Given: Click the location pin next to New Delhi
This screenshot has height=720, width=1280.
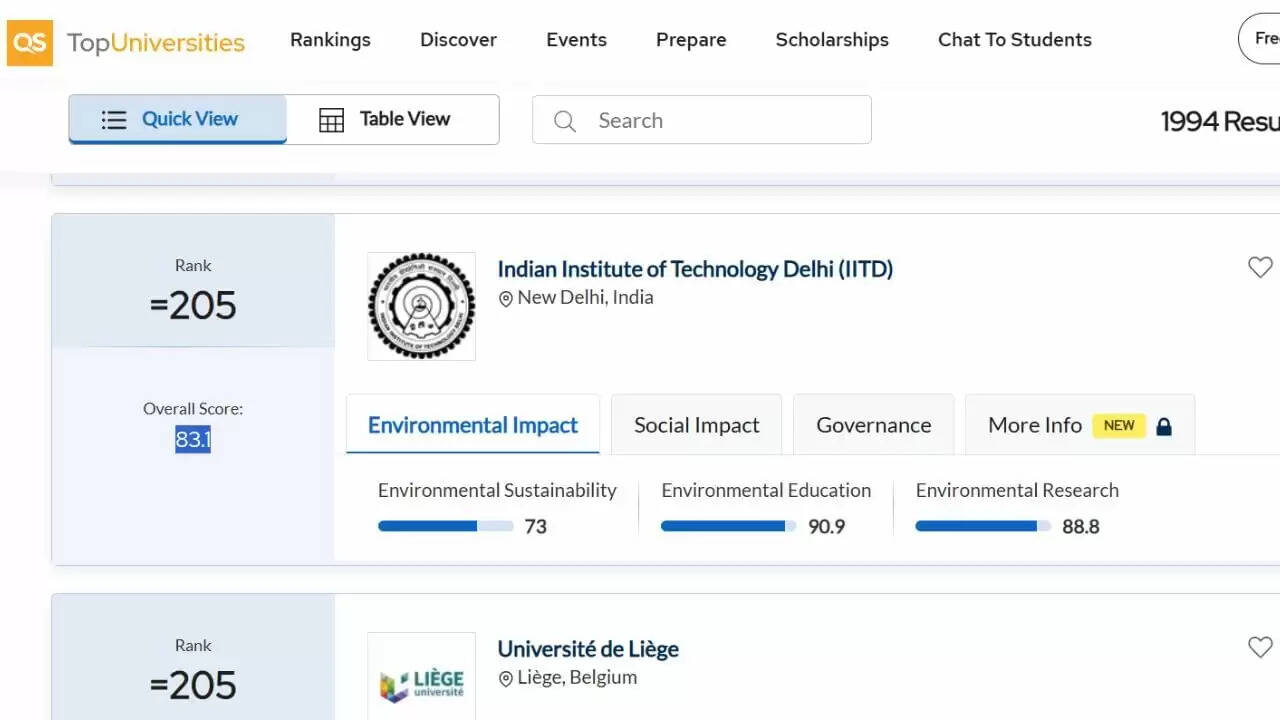Looking at the screenshot, I should point(506,297).
